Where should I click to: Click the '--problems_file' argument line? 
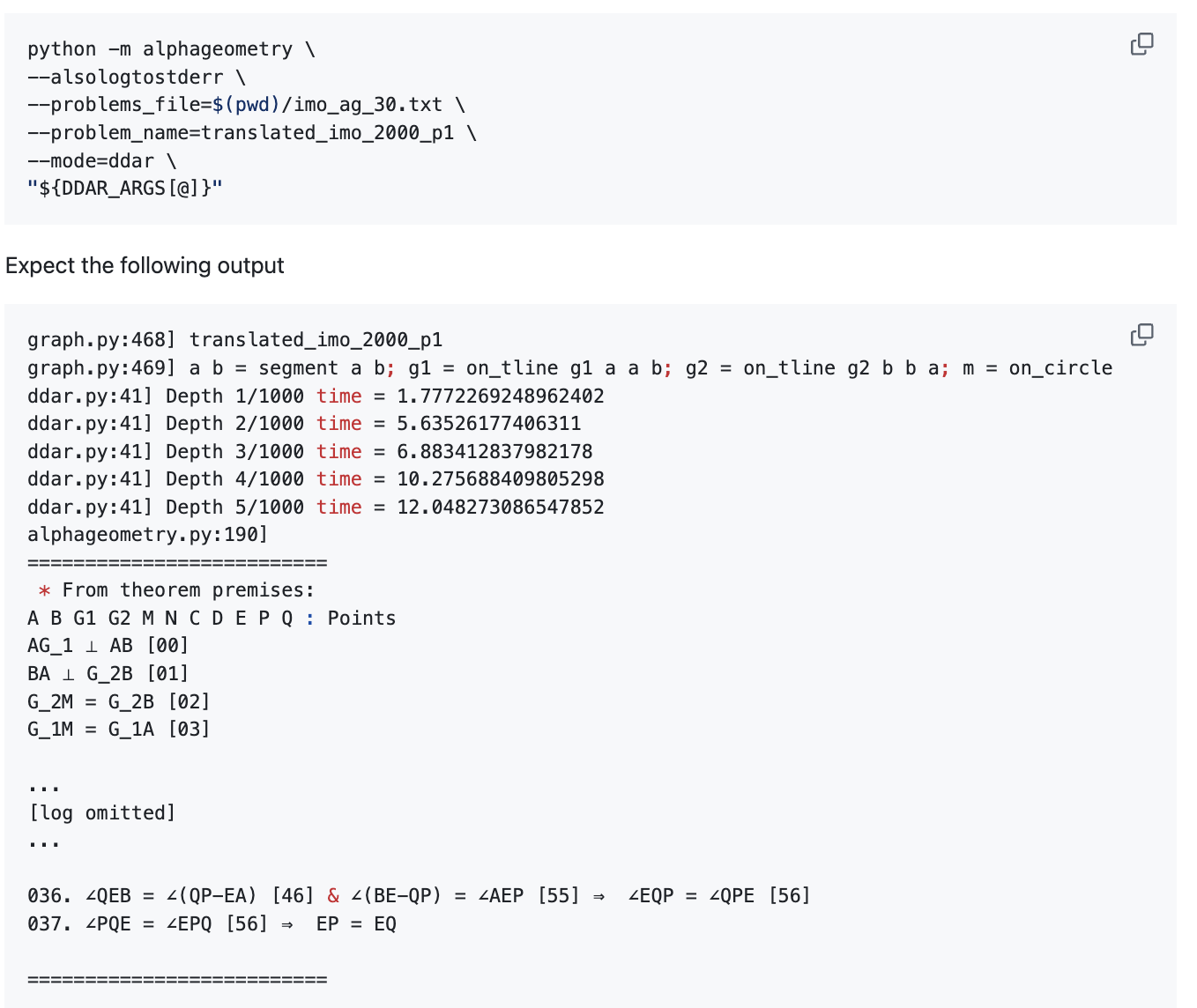pyautogui.click(x=246, y=105)
